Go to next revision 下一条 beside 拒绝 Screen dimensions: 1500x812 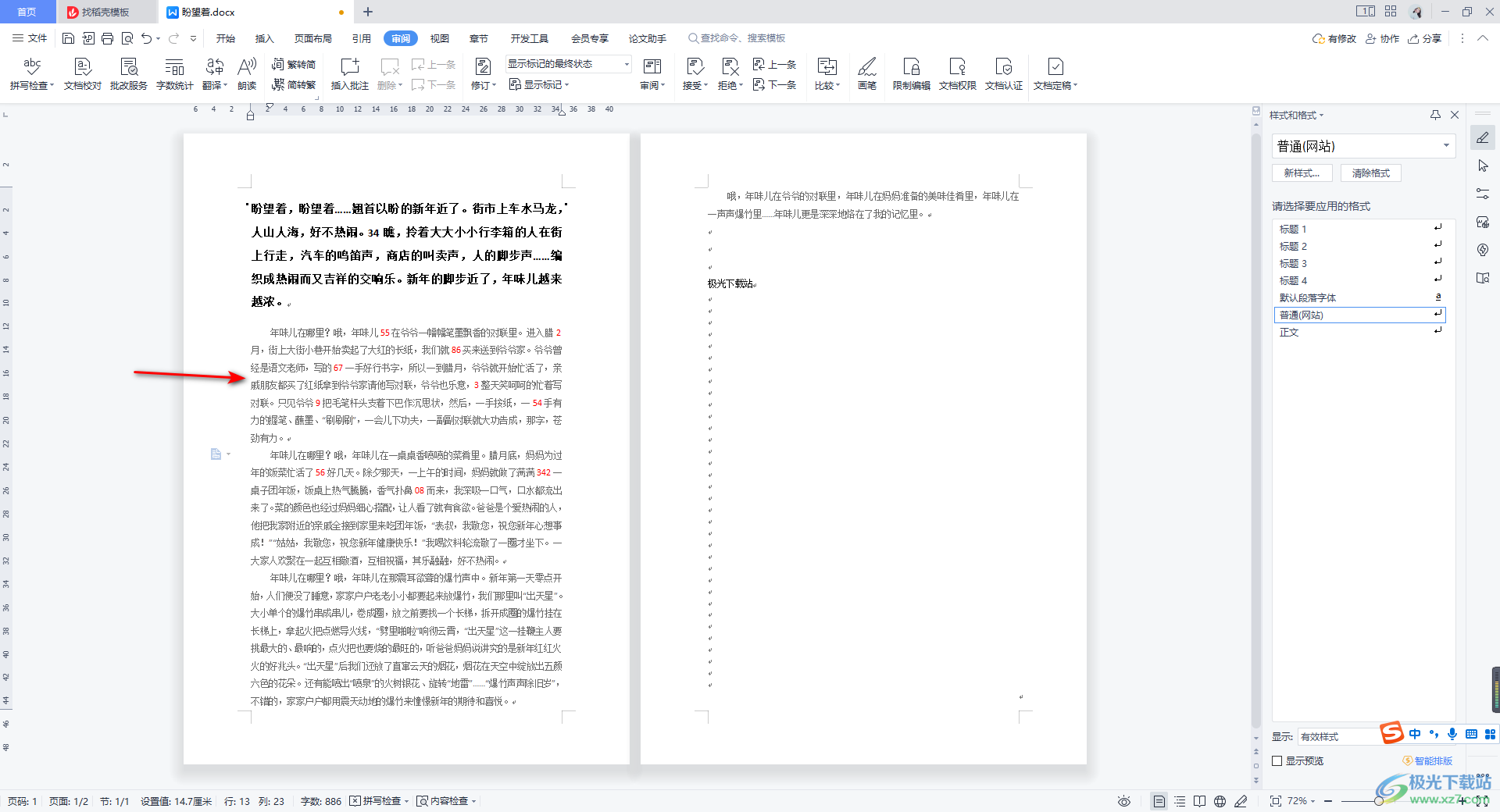click(x=774, y=85)
